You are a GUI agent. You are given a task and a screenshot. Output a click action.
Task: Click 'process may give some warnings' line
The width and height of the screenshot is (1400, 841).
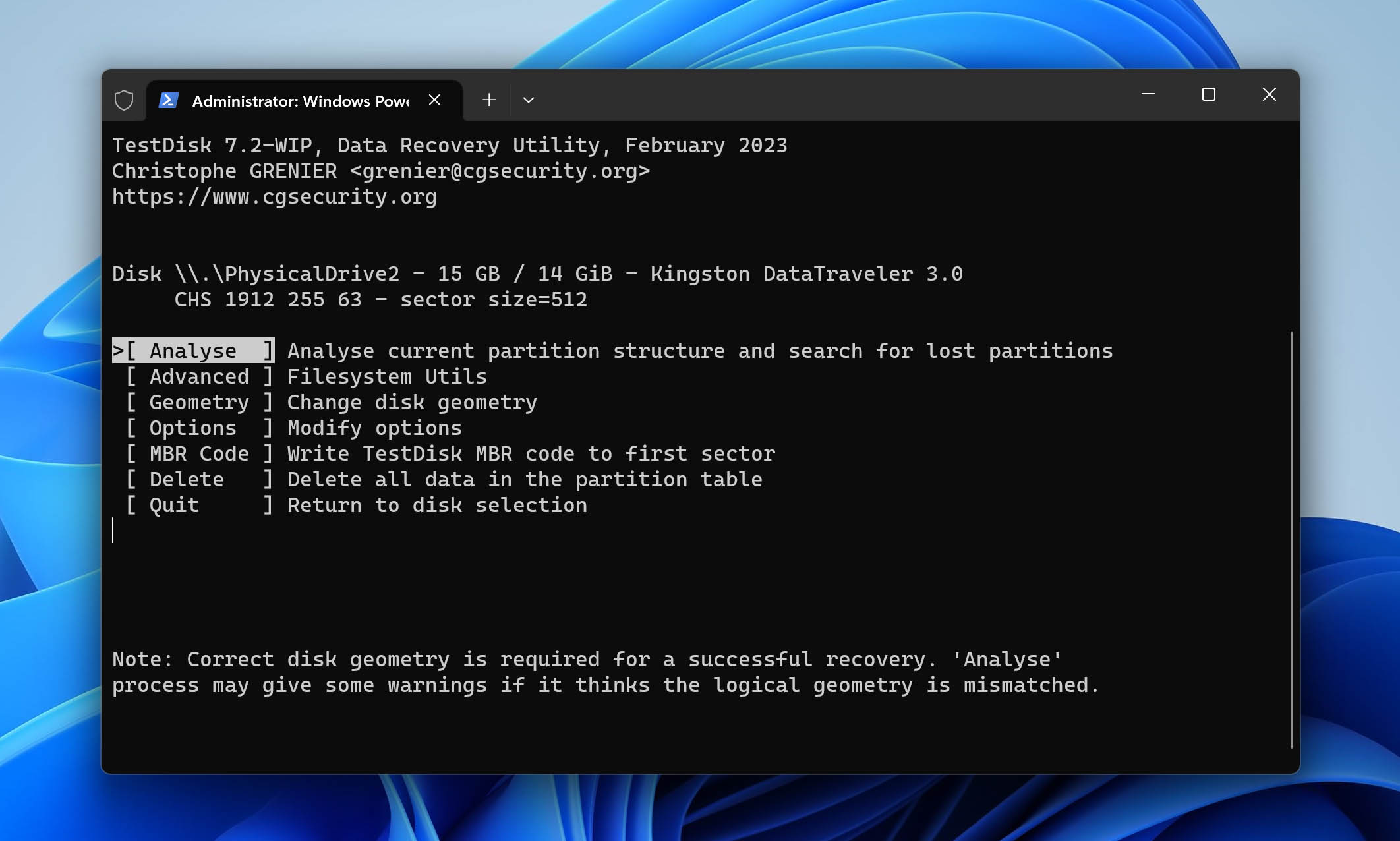606,685
